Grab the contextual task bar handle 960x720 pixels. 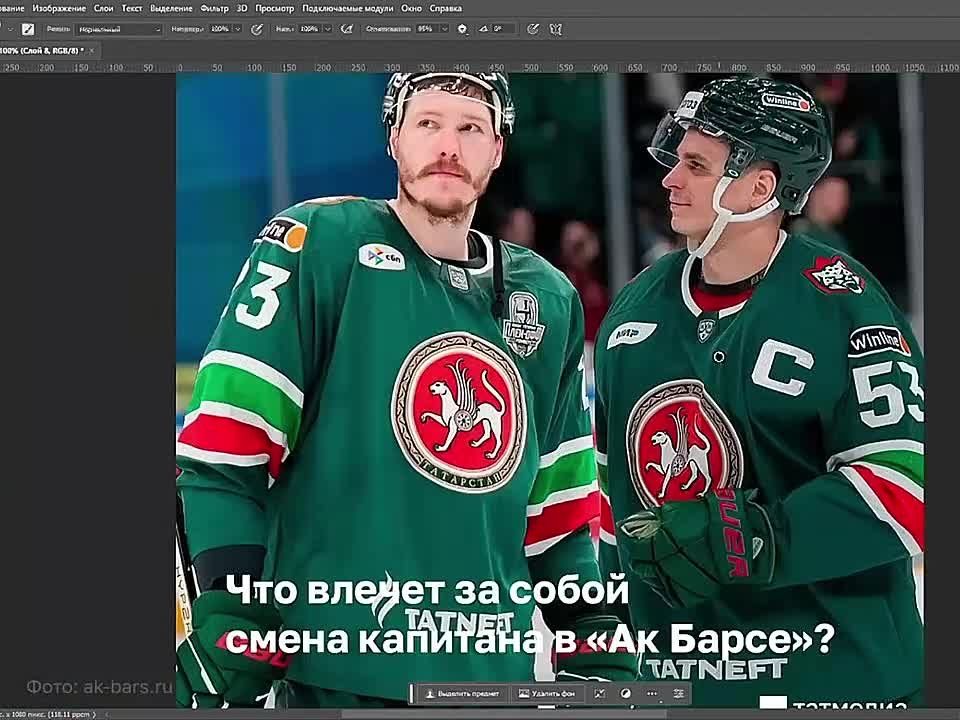coord(413,694)
